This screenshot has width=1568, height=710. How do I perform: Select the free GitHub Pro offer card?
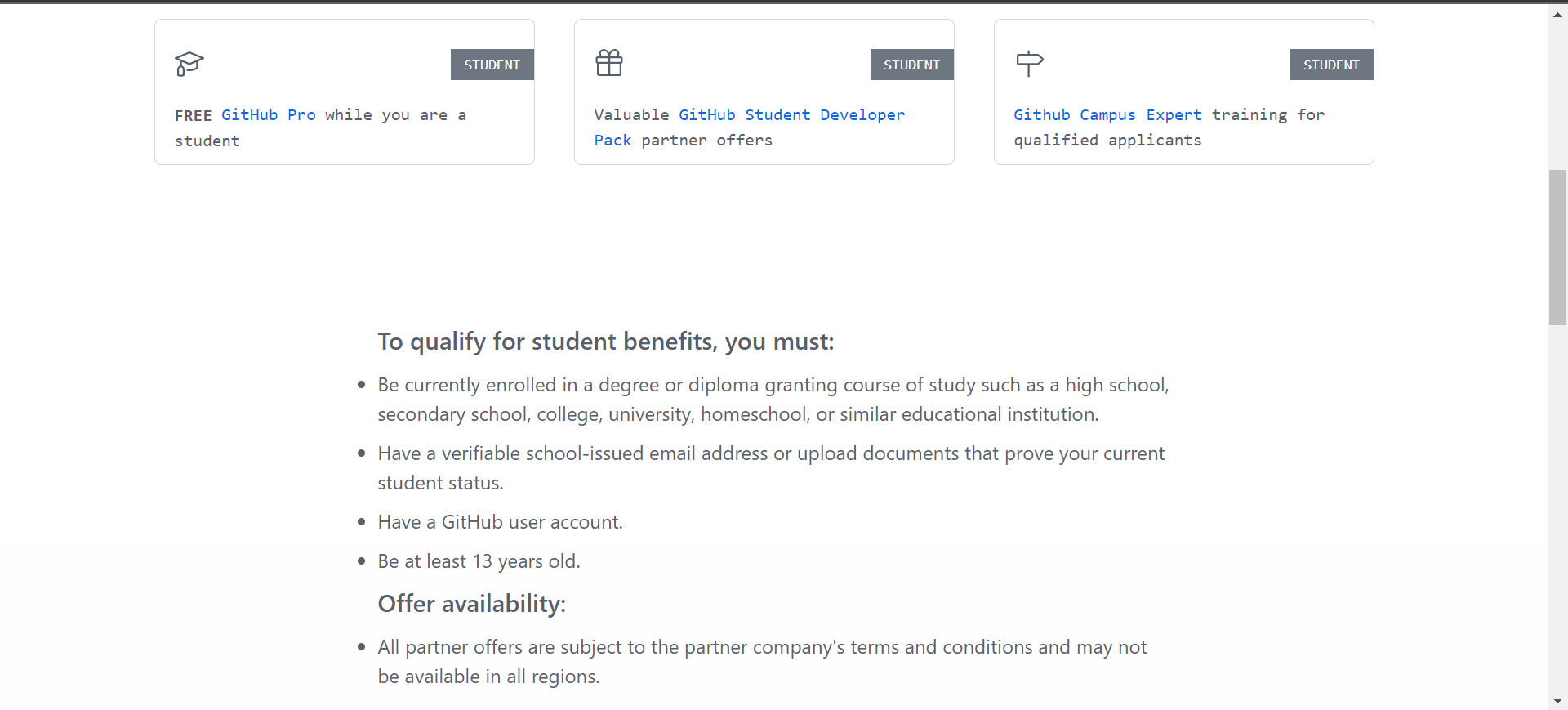[x=344, y=92]
